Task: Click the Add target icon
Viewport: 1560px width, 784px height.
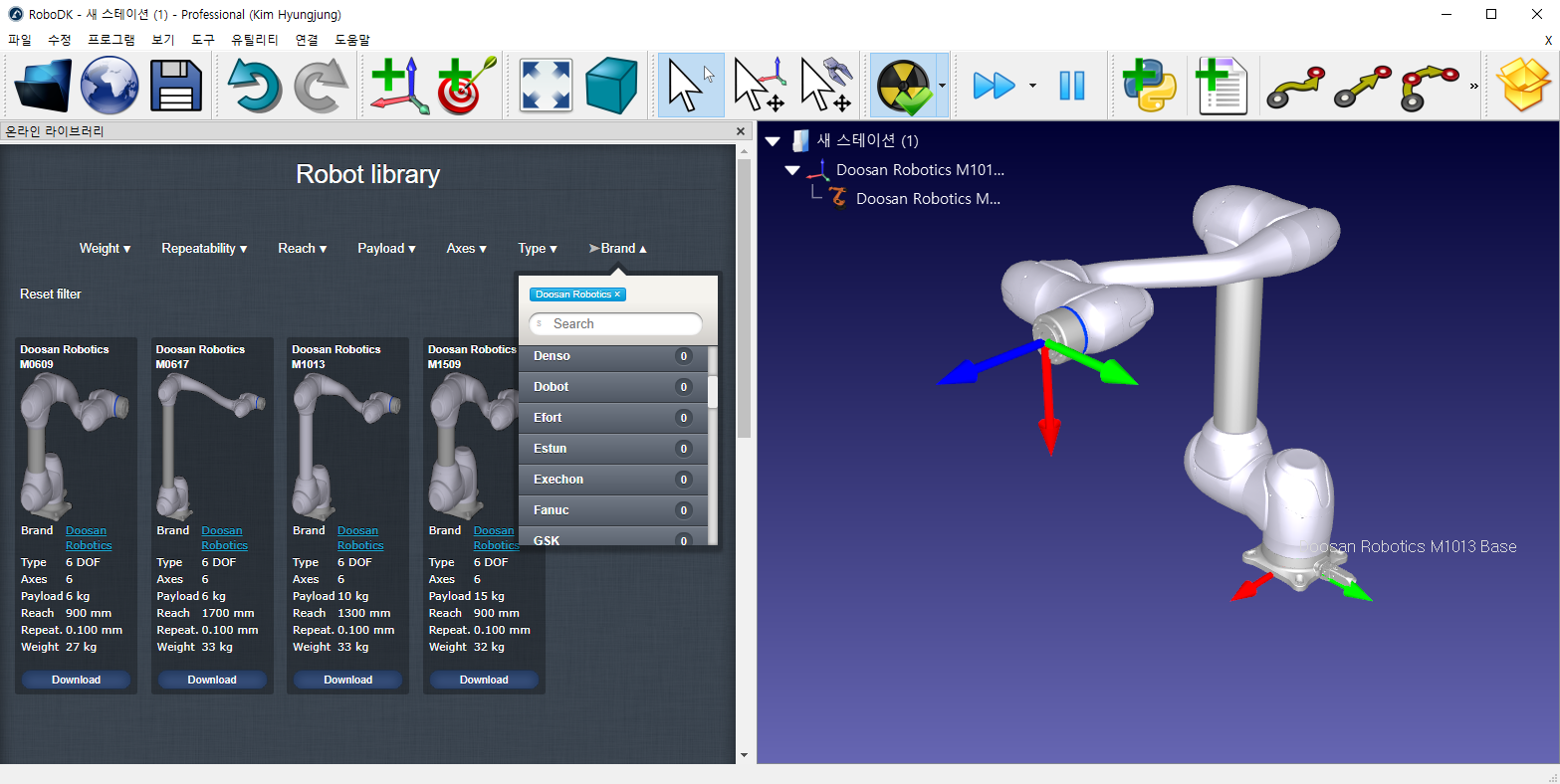Action: click(465, 86)
